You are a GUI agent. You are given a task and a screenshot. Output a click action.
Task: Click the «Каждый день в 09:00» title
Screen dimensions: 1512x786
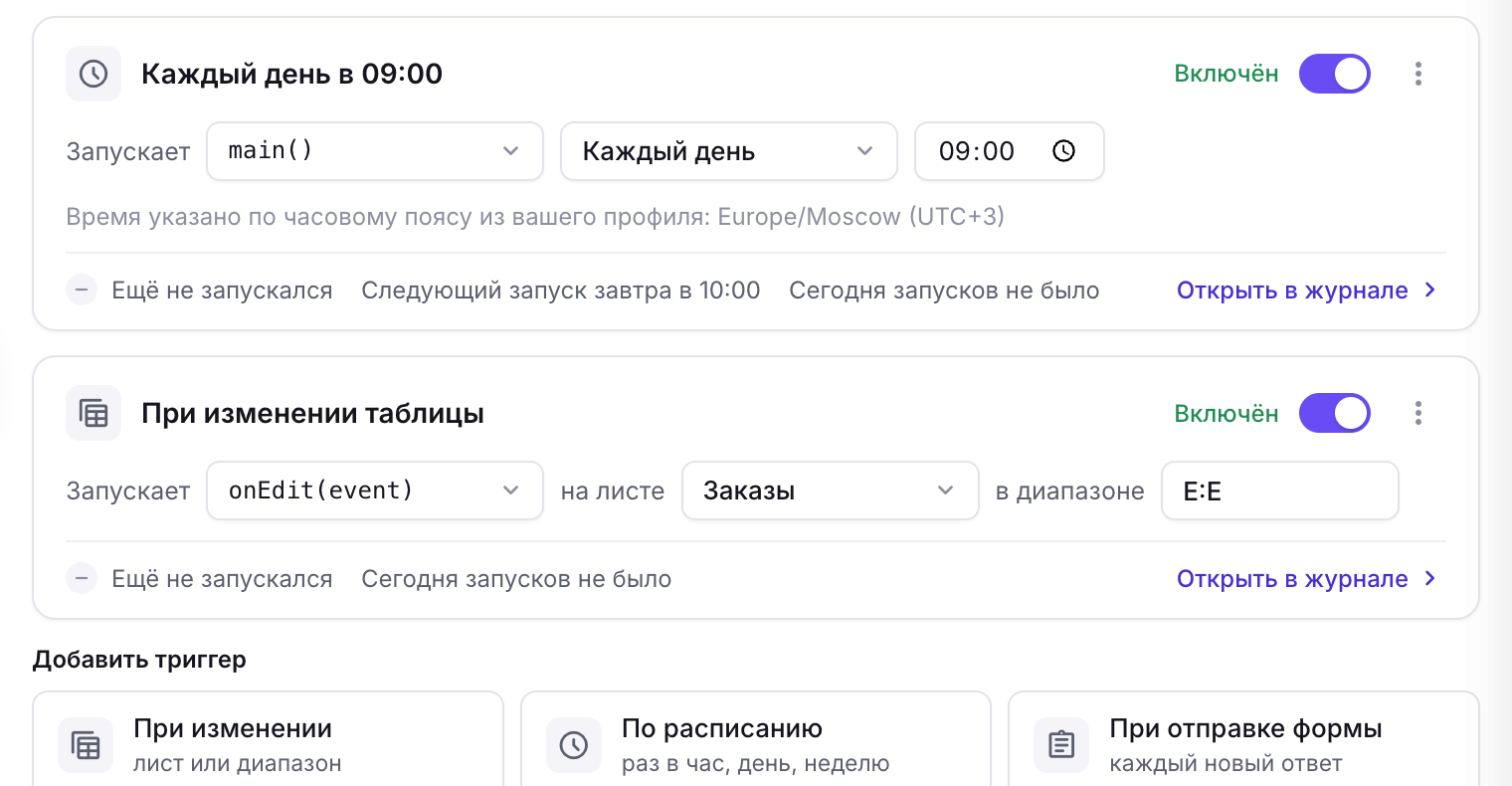coord(292,74)
